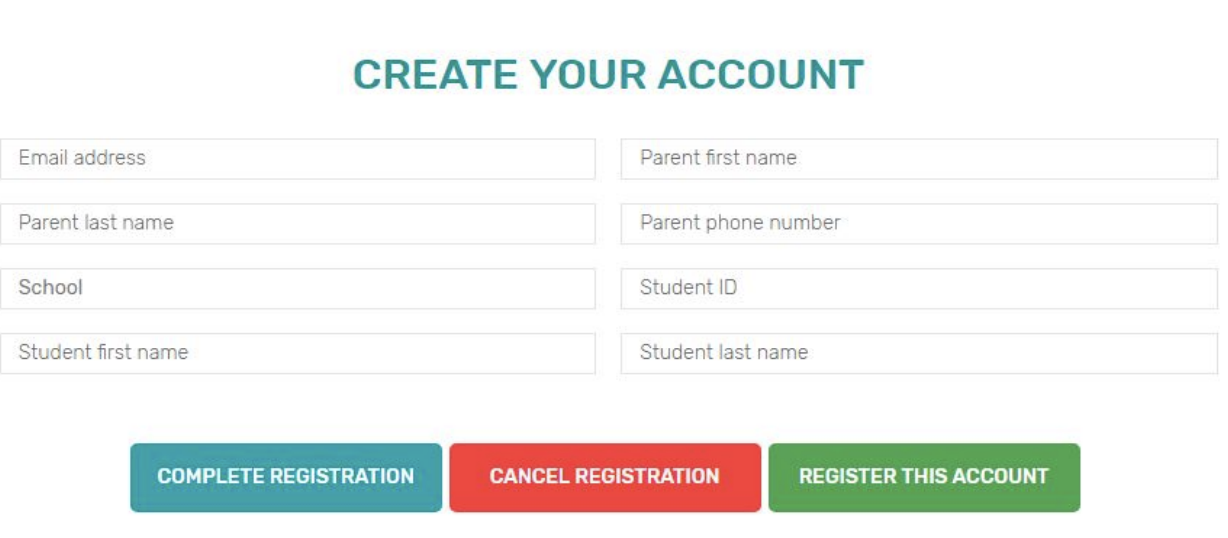Click into Parent phone number field
The width and height of the screenshot is (1228, 538).
(918, 223)
